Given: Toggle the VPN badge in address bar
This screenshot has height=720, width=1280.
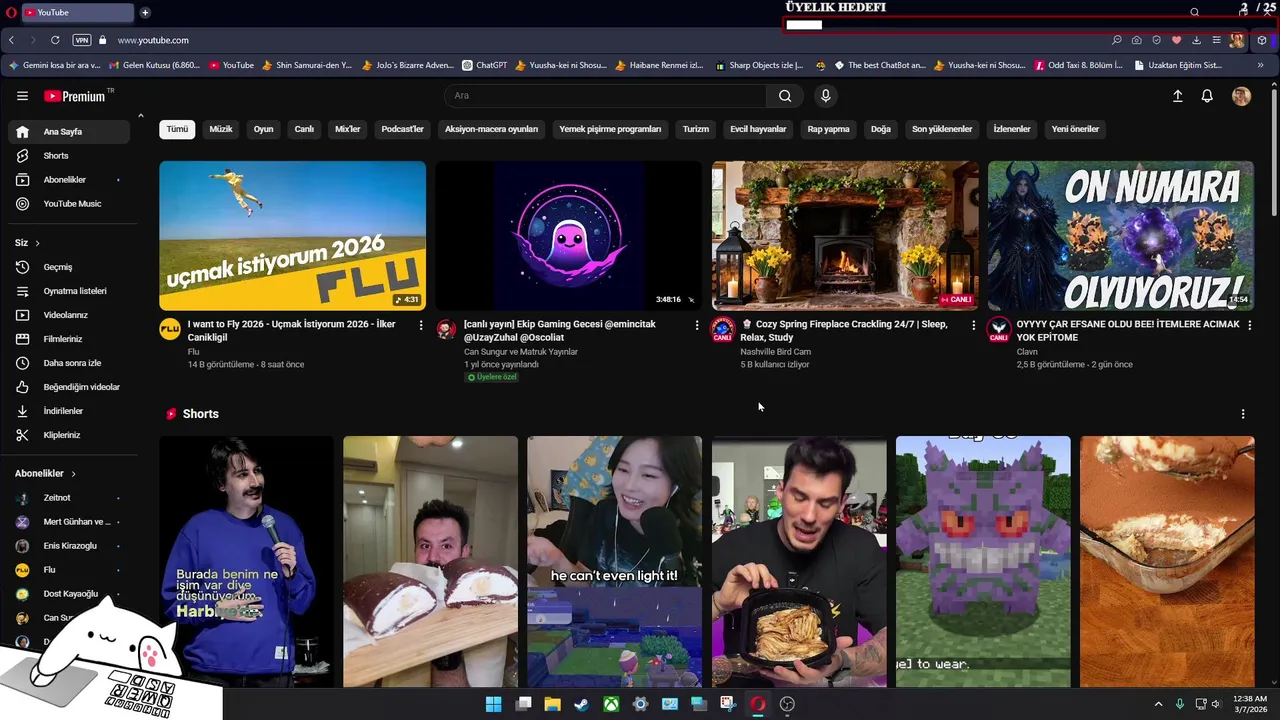Looking at the screenshot, I should click(x=82, y=40).
